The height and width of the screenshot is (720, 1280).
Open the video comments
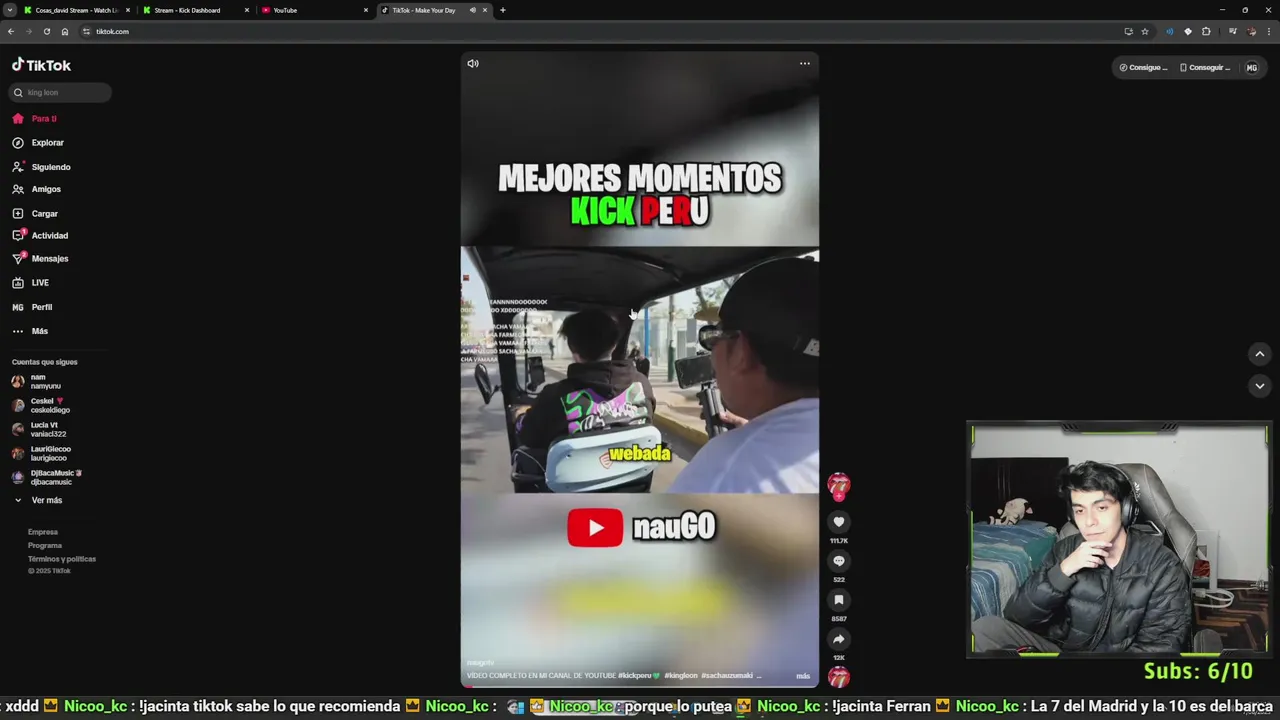tap(839, 561)
